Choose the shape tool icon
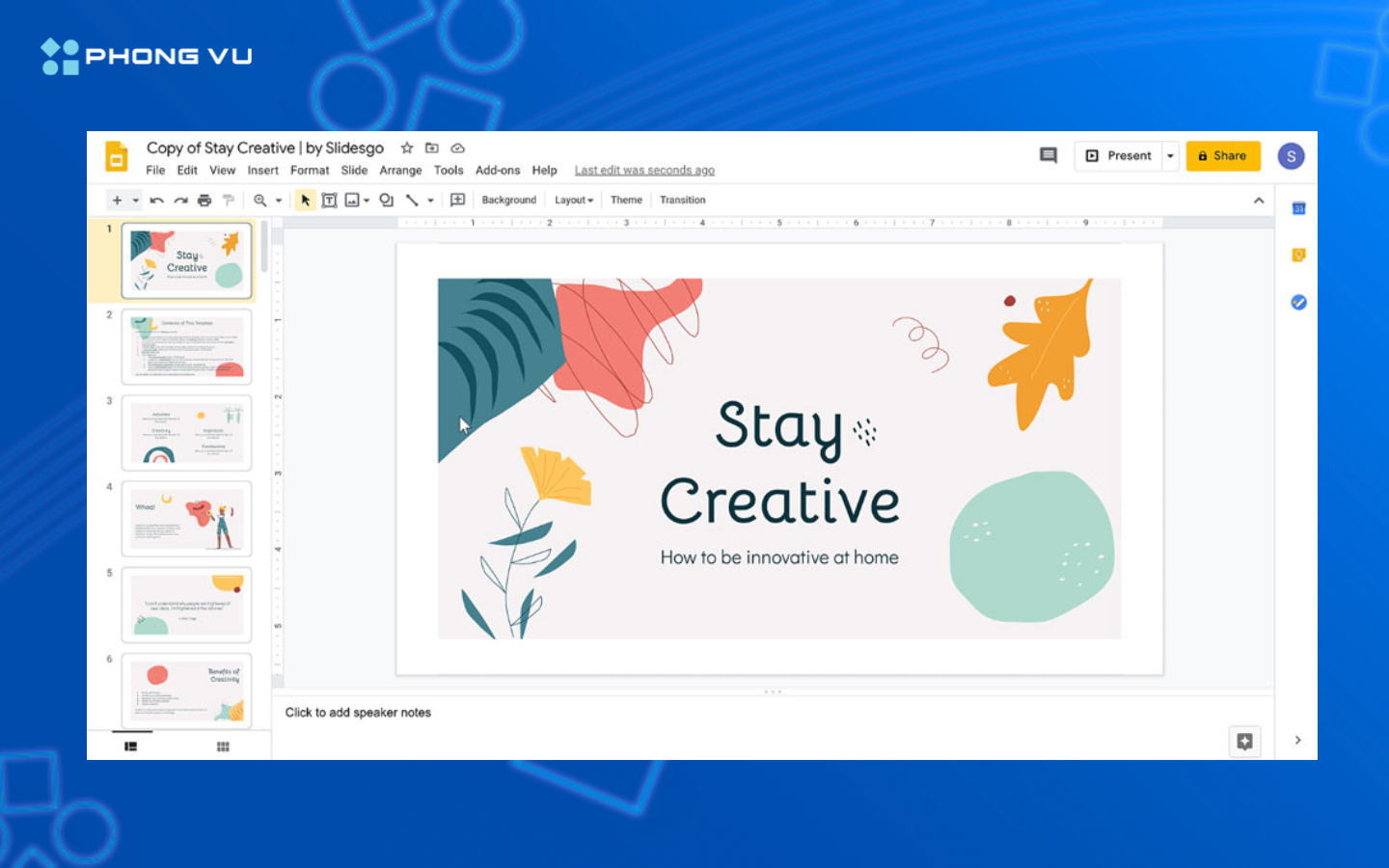1389x868 pixels. pyautogui.click(x=386, y=201)
